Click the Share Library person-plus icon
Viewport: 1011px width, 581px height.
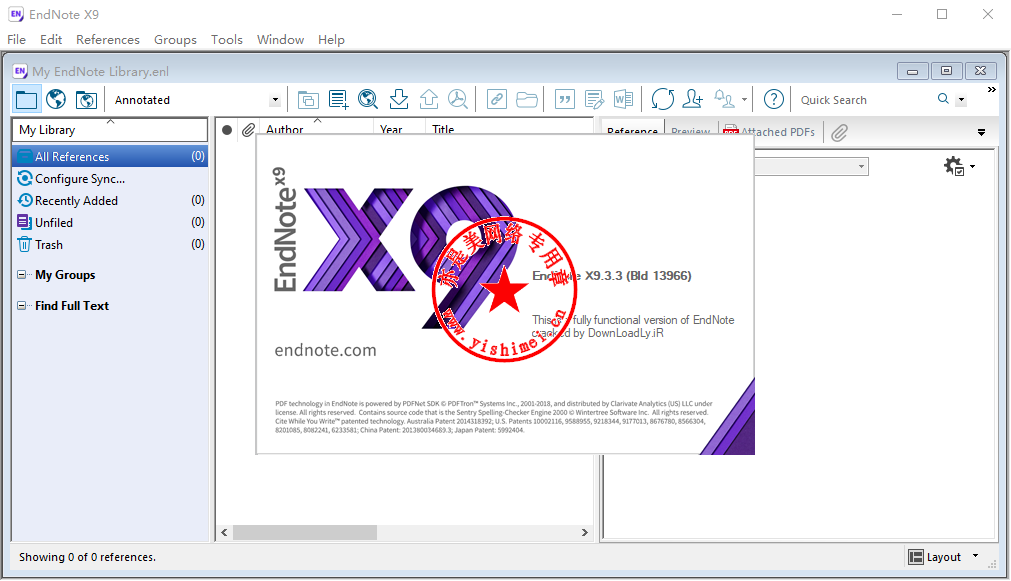[x=692, y=99]
